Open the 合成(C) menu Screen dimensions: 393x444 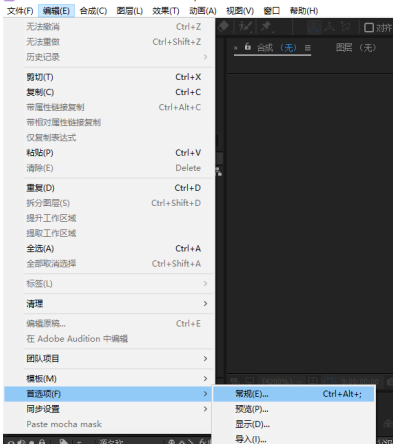click(93, 11)
